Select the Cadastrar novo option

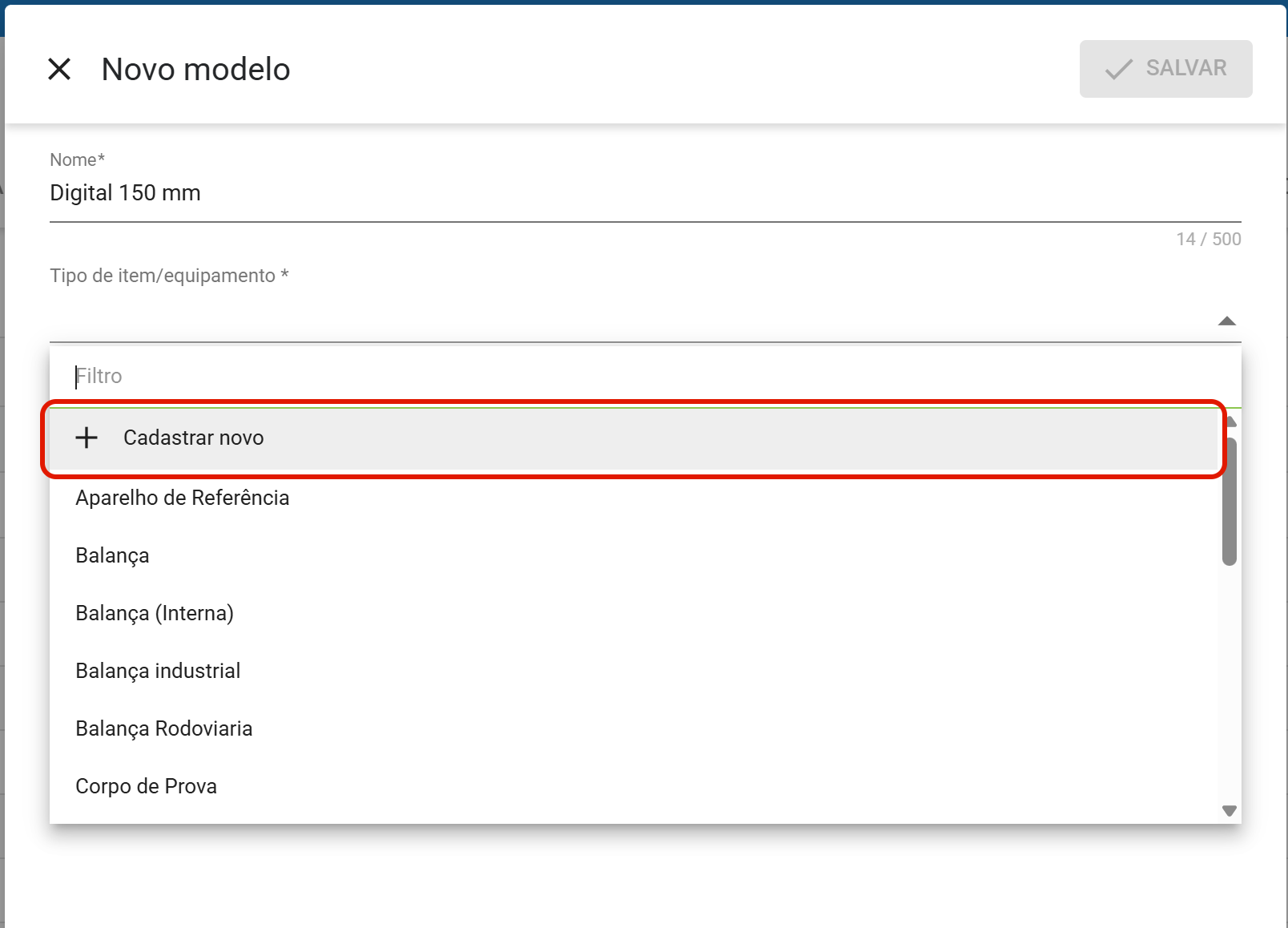point(633,438)
